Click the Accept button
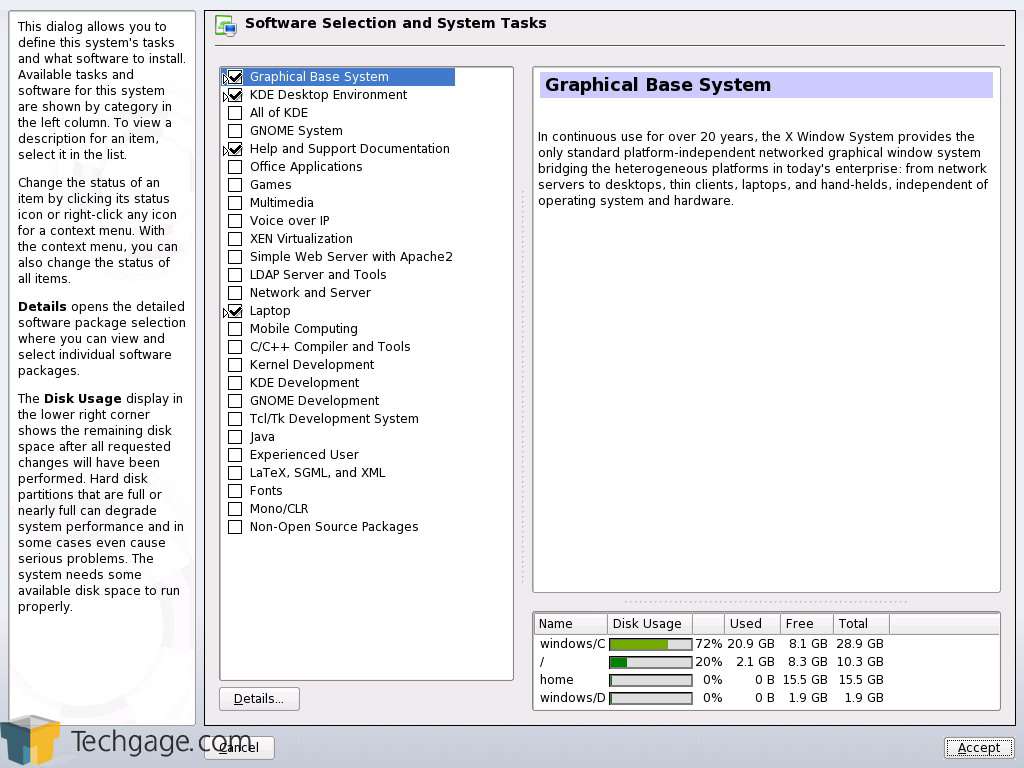Viewport: 1024px width, 768px height. click(x=978, y=748)
